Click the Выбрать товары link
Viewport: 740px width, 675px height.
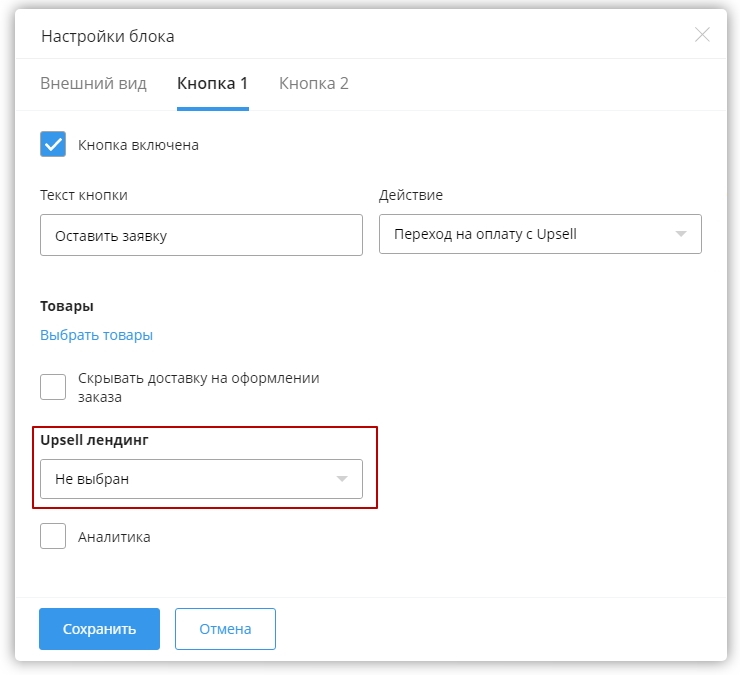[x=96, y=335]
